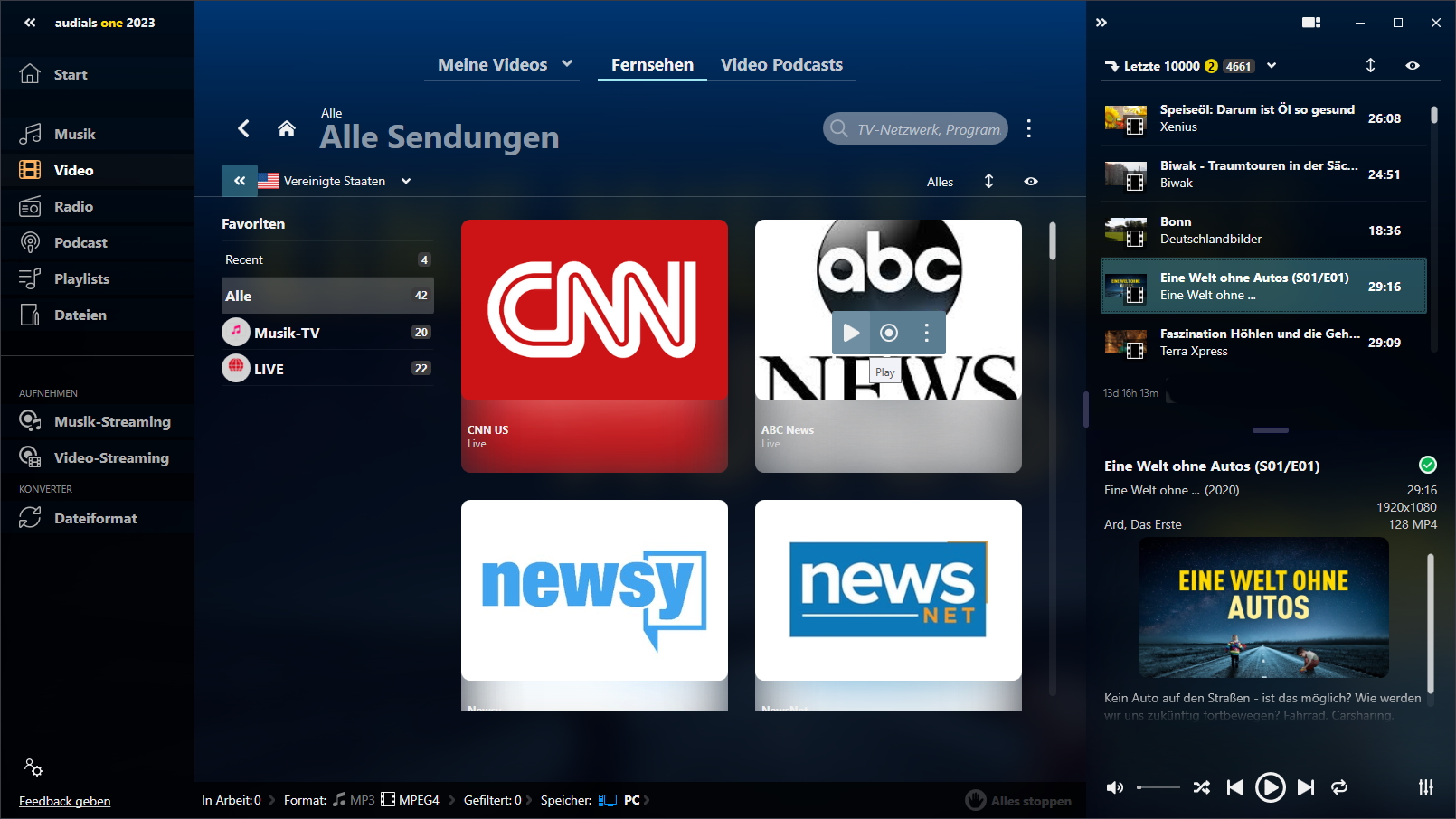Screen dimensions: 1456x819
Task: Start playback in the player
Action: click(1270, 787)
